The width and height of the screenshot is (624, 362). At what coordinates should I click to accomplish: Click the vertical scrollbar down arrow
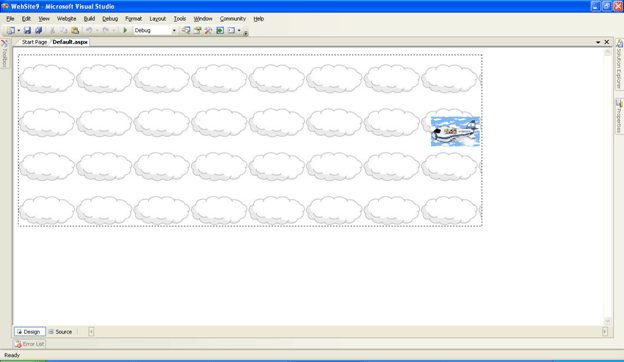pos(608,321)
